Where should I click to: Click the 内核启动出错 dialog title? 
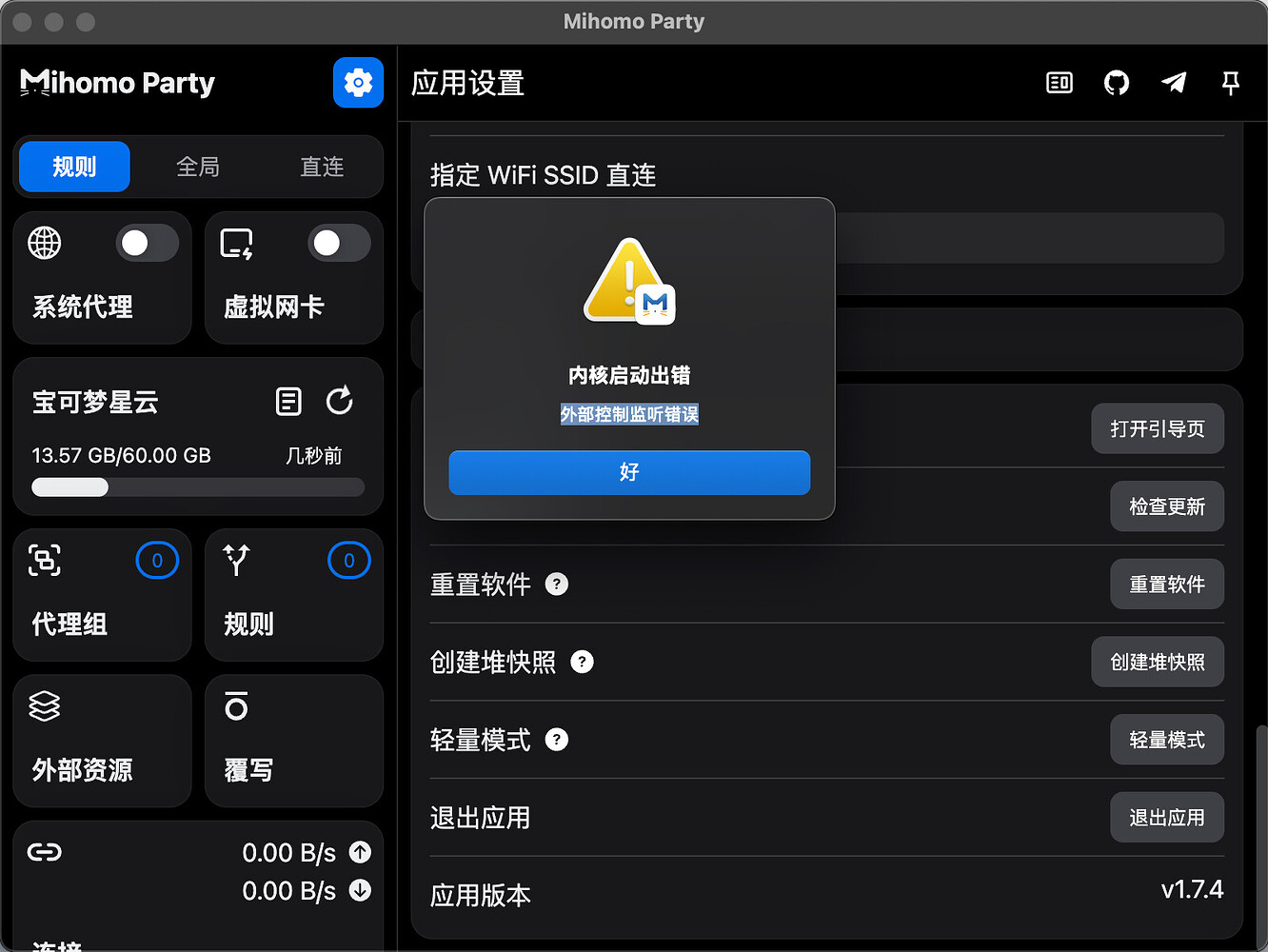click(x=629, y=375)
